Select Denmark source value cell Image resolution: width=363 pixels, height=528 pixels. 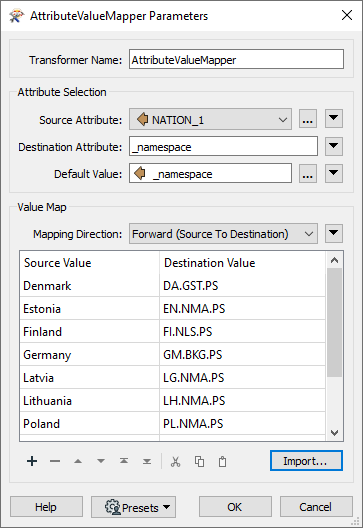(89, 286)
